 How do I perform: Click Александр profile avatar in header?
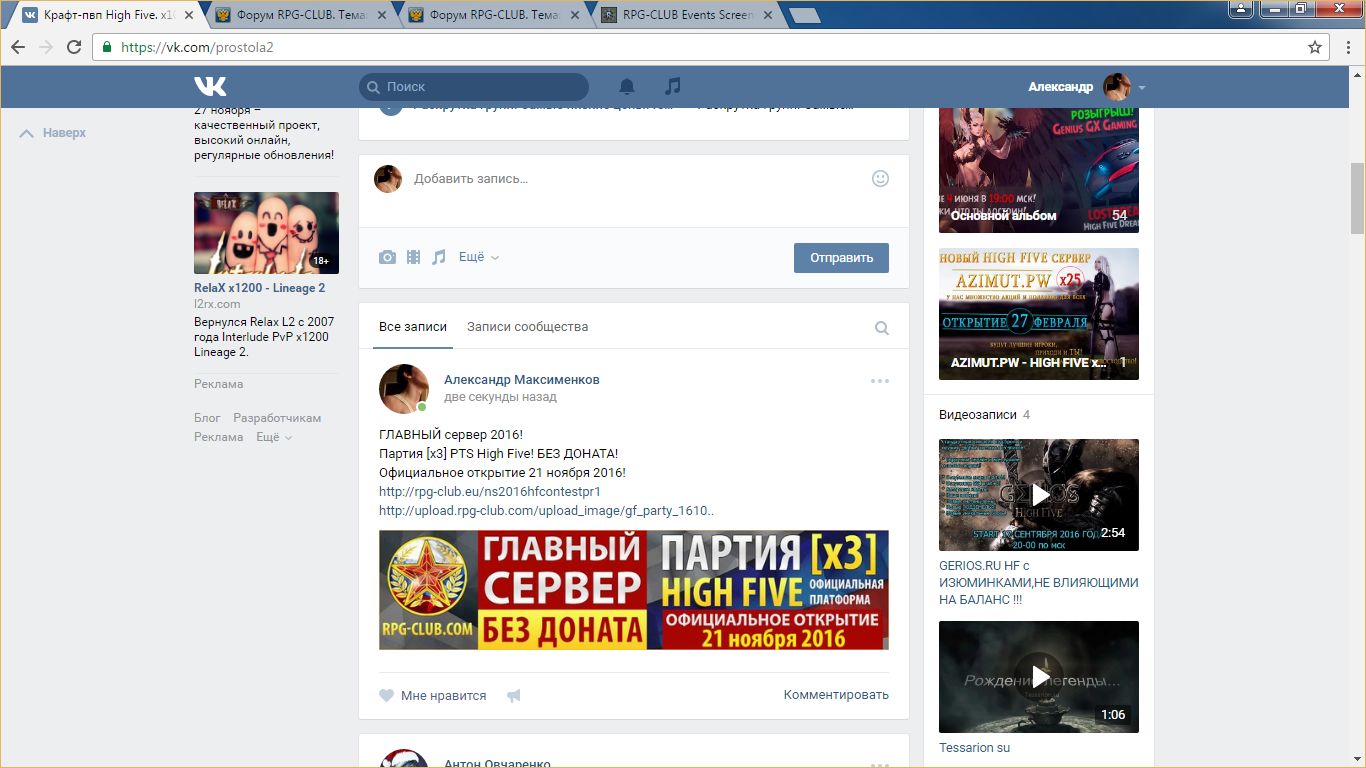(x=1117, y=87)
